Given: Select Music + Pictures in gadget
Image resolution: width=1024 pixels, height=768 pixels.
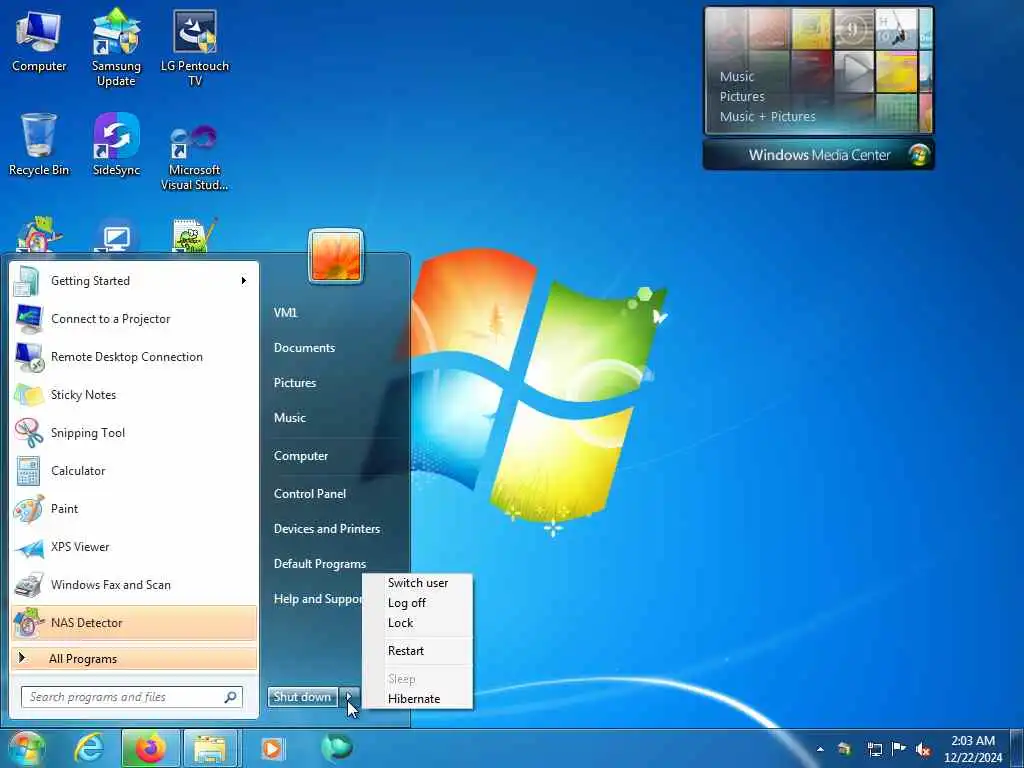Looking at the screenshot, I should [767, 117].
